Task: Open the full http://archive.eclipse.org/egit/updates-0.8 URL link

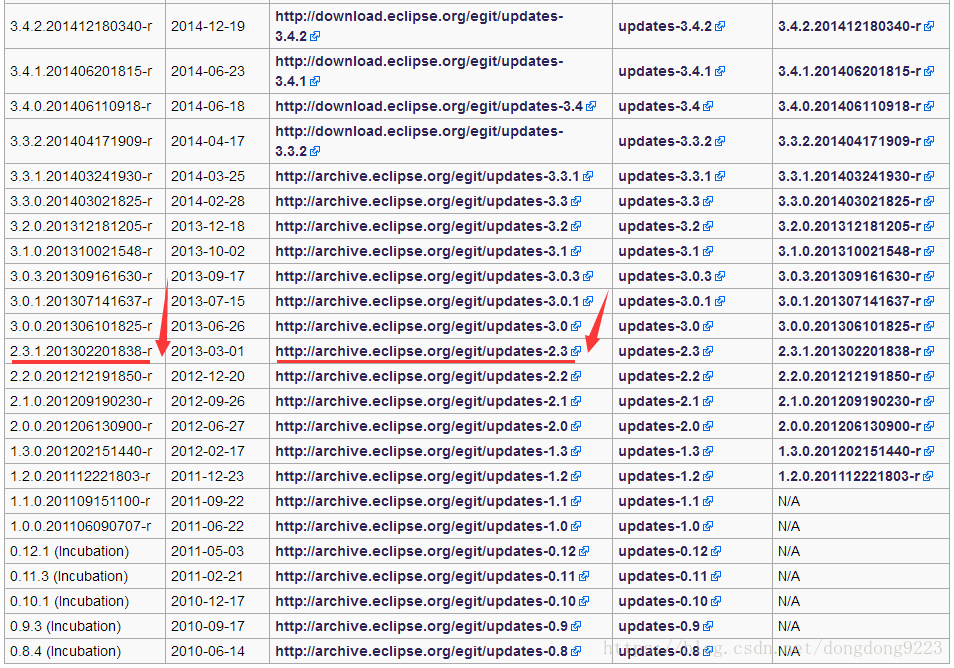Action: 428,650
